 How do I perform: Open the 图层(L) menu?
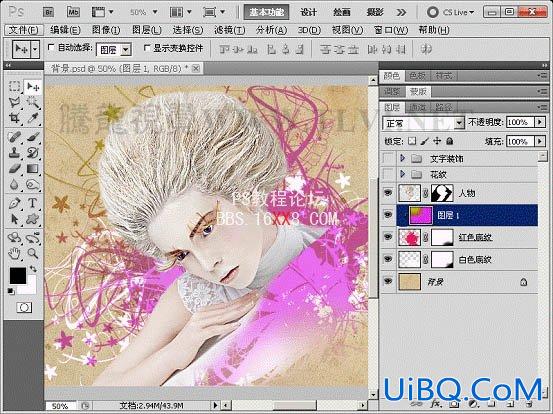(147, 30)
